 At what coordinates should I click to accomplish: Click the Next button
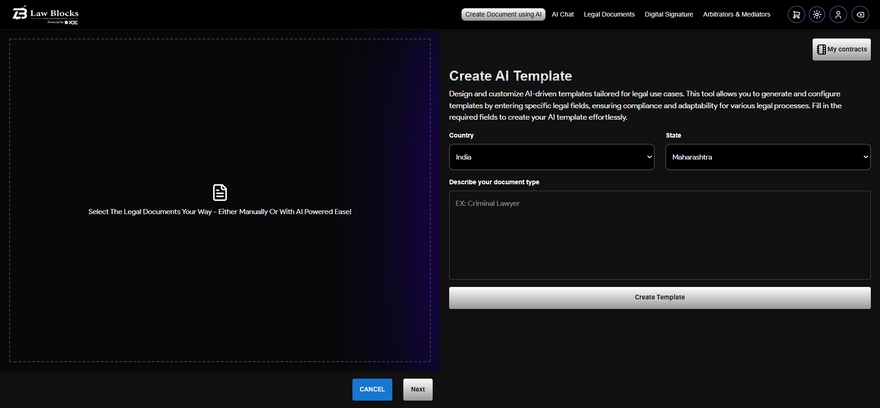pos(418,389)
